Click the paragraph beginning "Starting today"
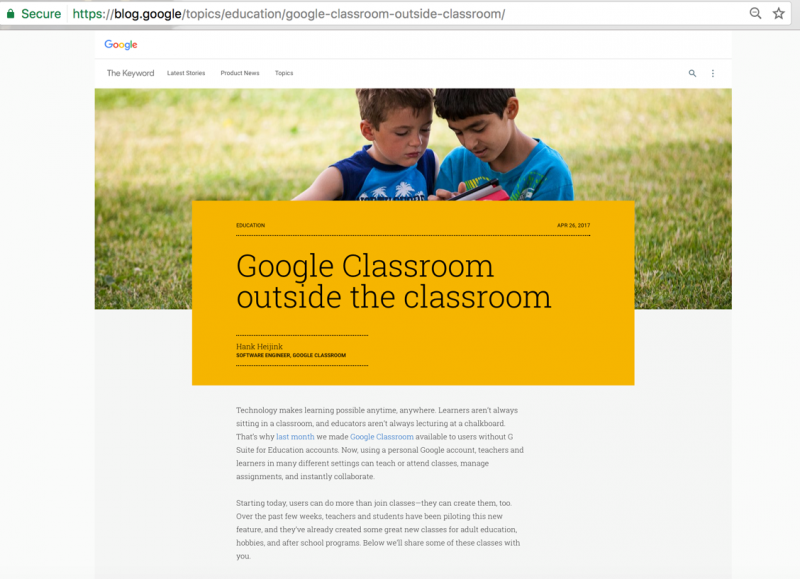This screenshot has width=800, height=579. 378,529
